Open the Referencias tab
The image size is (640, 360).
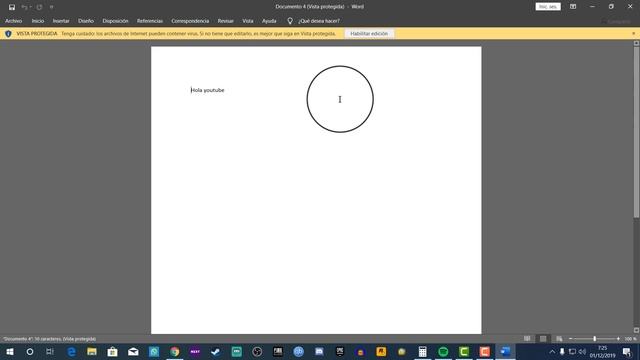[x=150, y=21]
